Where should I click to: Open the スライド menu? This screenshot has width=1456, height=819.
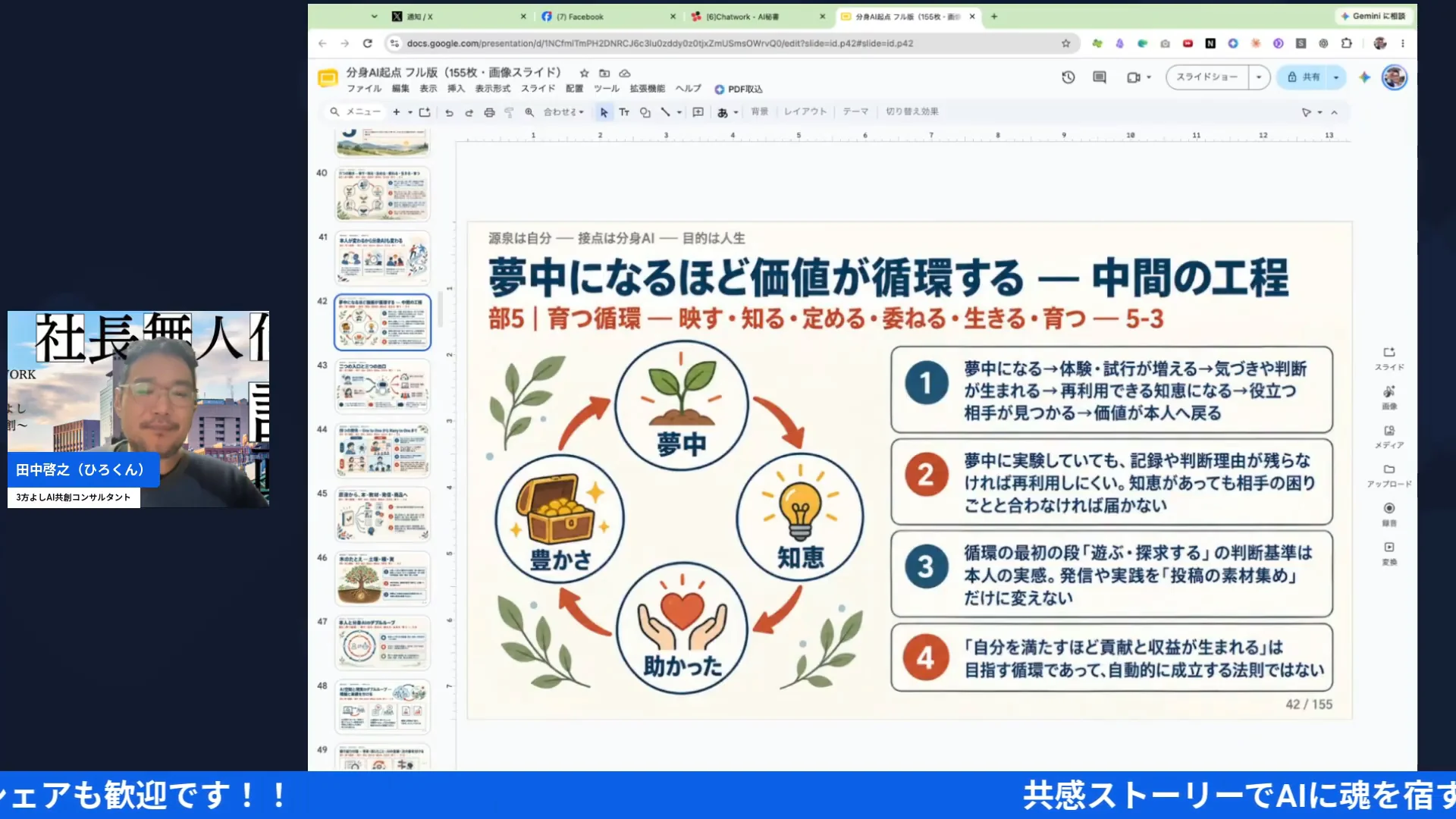click(x=538, y=89)
